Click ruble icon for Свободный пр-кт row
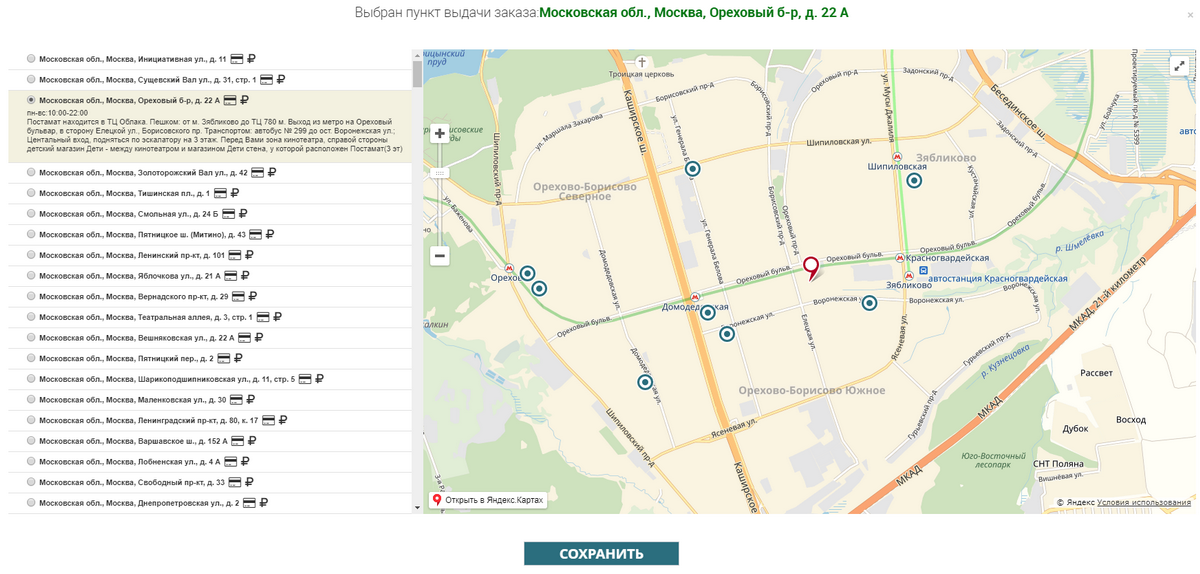The image size is (1200, 574). [249, 482]
